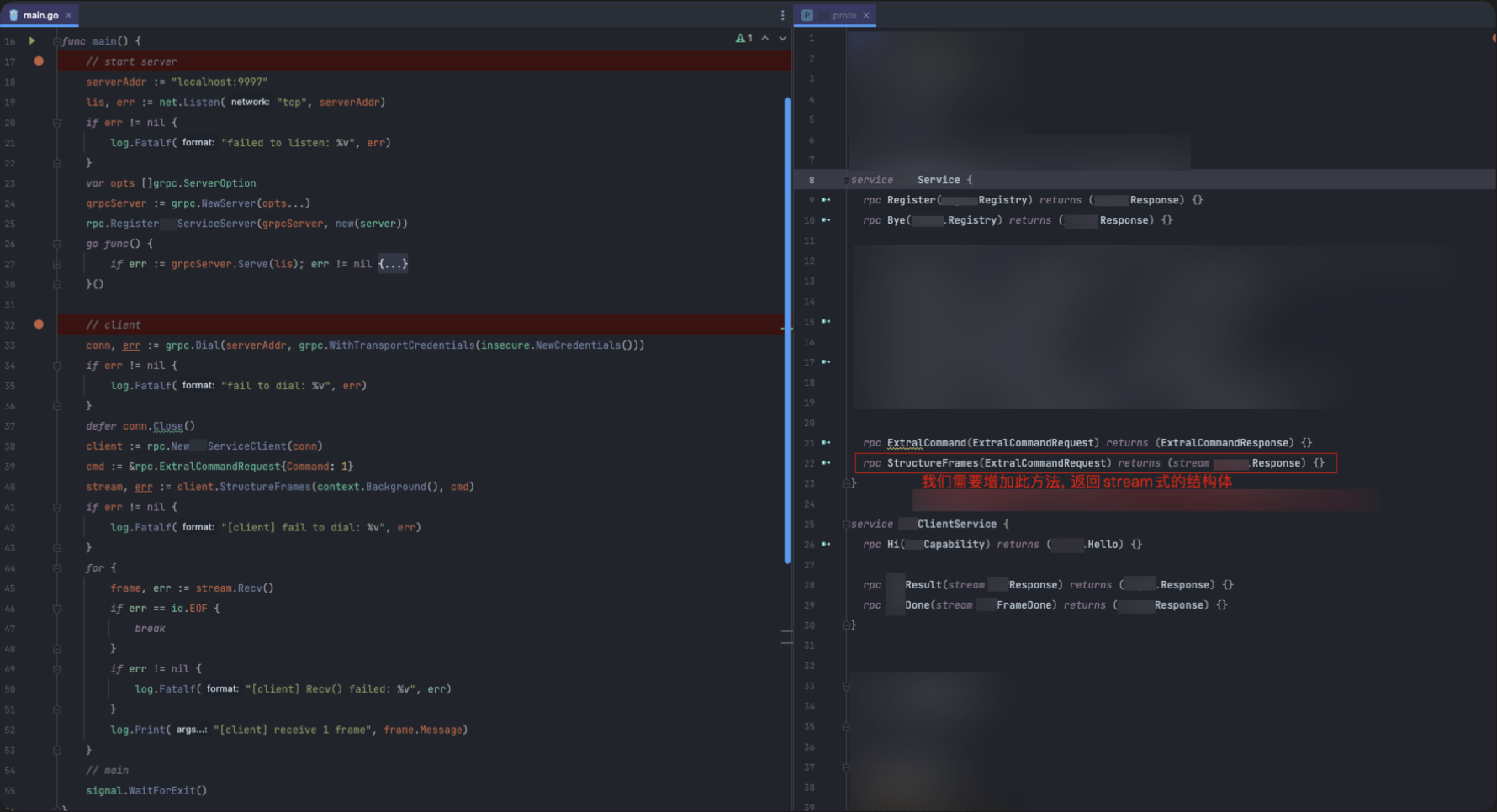1497x812 pixels.
Task: Close the main.go editor tab
Action: click(x=68, y=15)
